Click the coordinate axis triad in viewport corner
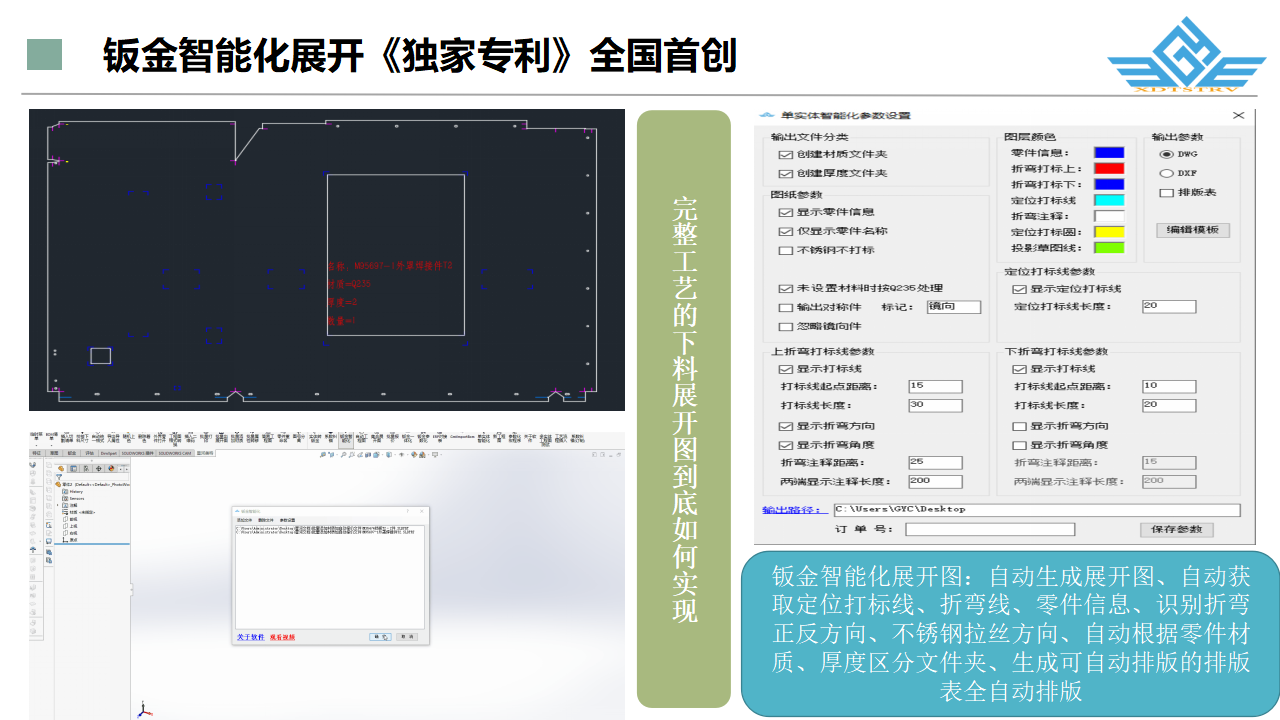The image size is (1280, 720). pos(143,709)
